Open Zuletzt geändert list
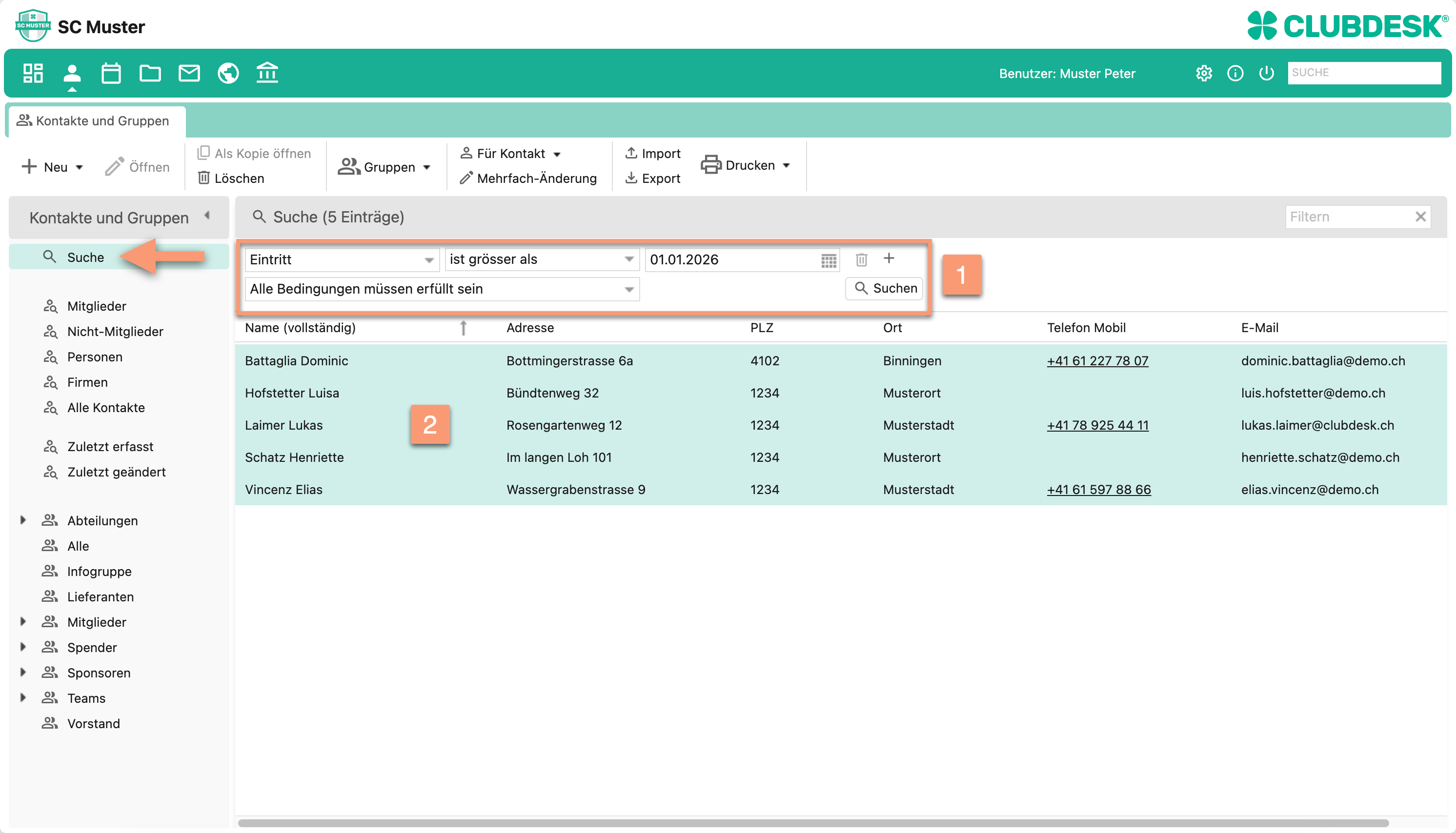The height and width of the screenshot is (833, 1456). coord(116,472)
